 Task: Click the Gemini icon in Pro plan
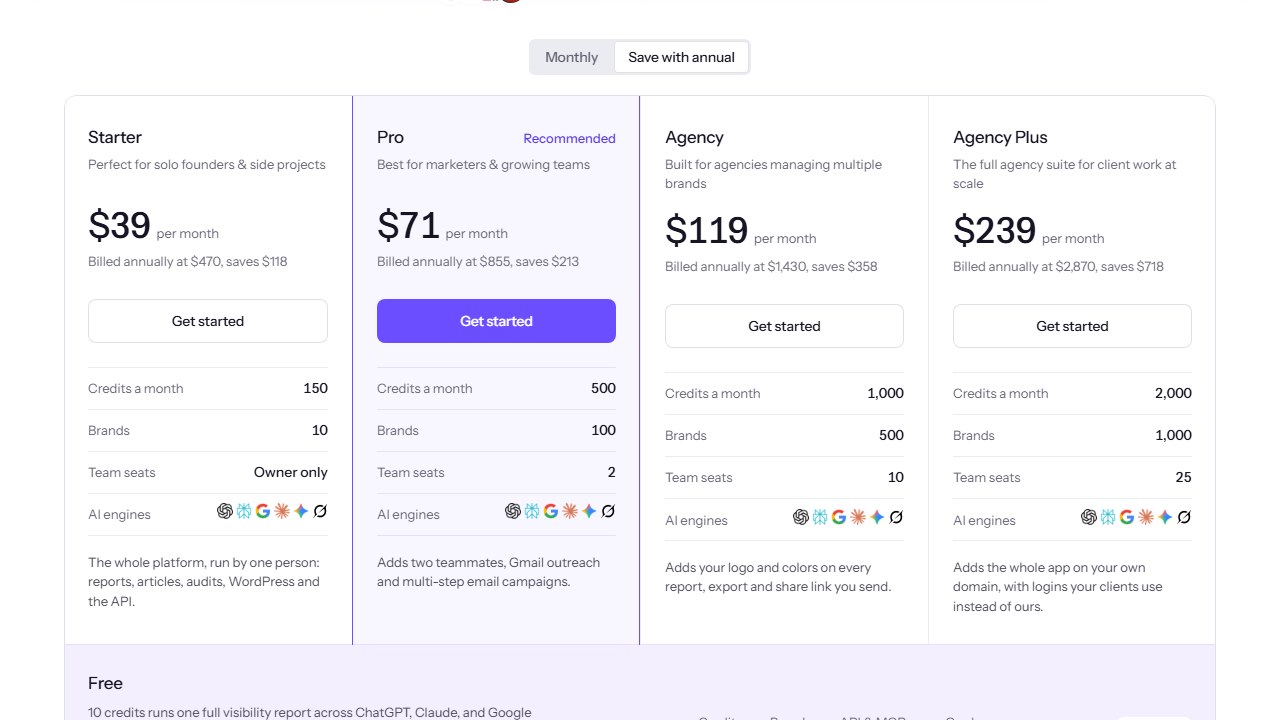[x=589, y=511]
